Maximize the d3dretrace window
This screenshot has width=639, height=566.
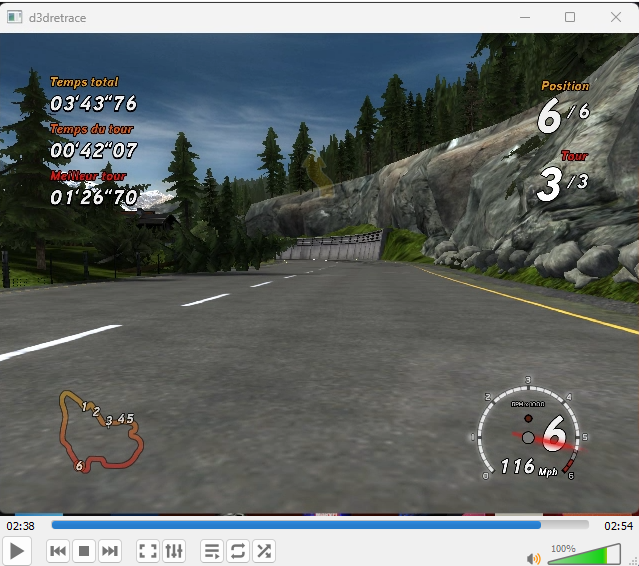click(x=570, y=17)
